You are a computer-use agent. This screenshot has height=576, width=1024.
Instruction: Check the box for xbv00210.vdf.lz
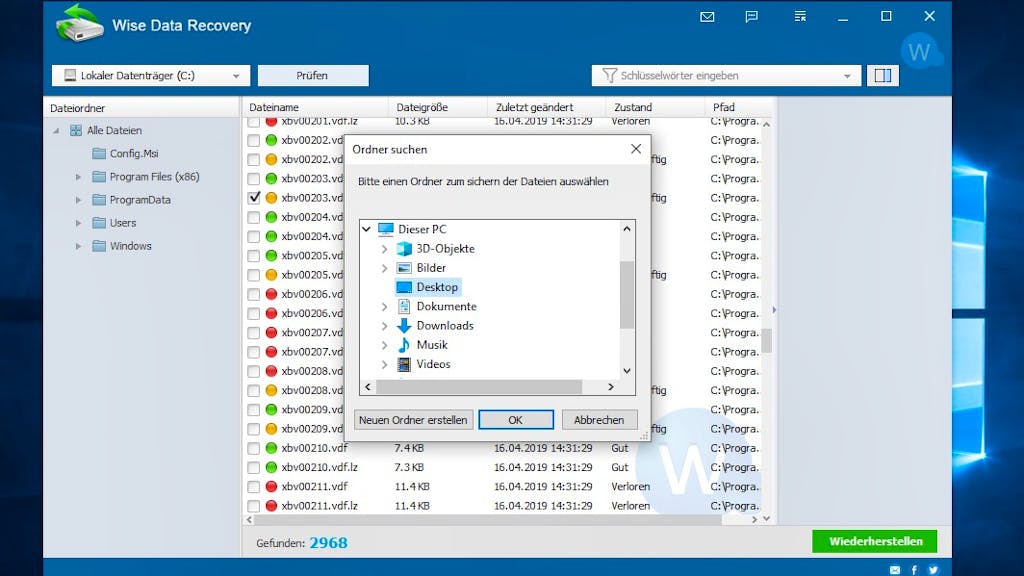click(253, 468)
